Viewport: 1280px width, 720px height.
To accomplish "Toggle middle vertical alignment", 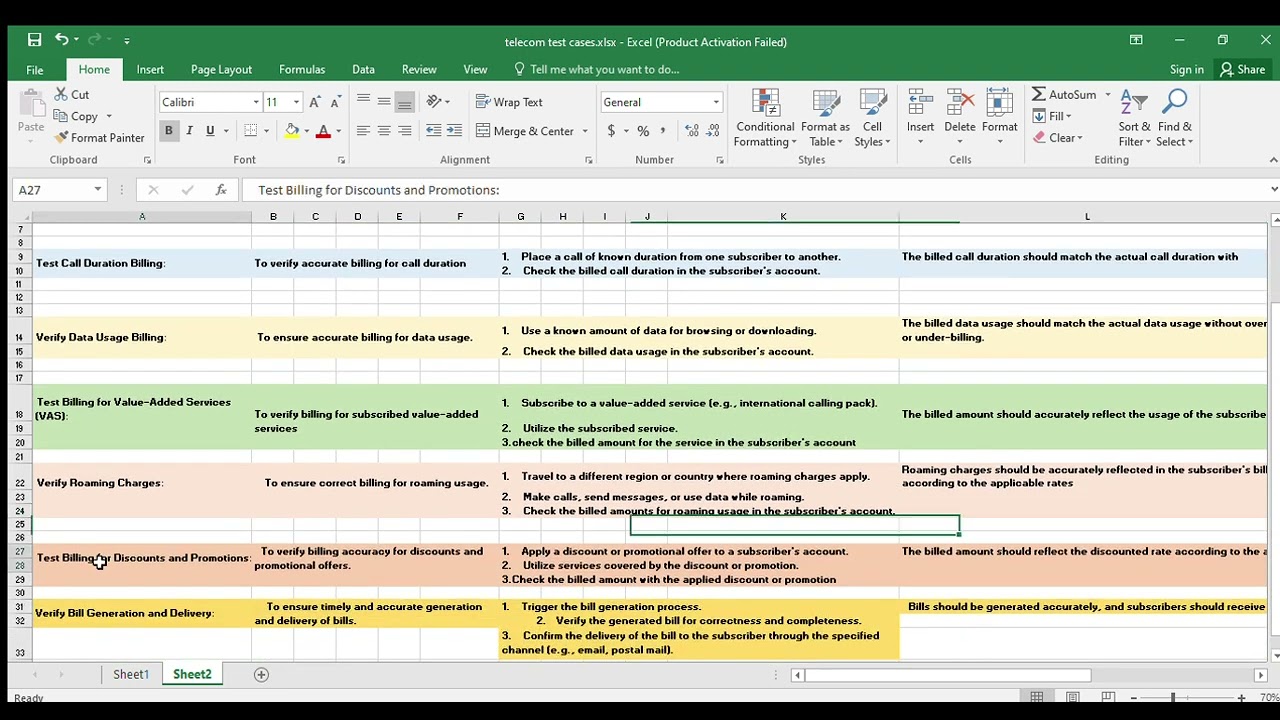I will pyautogui.click(x=384, y=102).
